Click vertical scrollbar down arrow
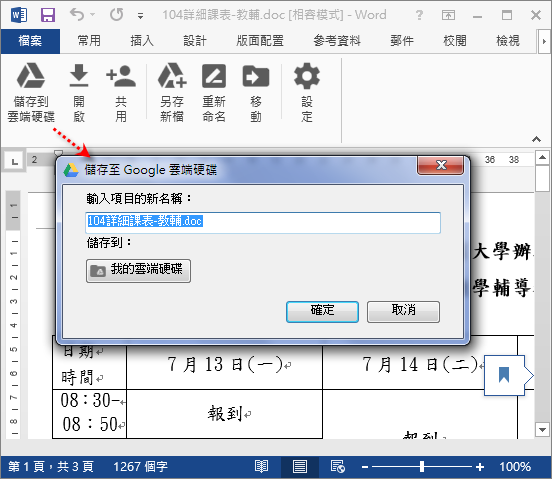This screenshot has height=479, width=552. pos(542,430)
